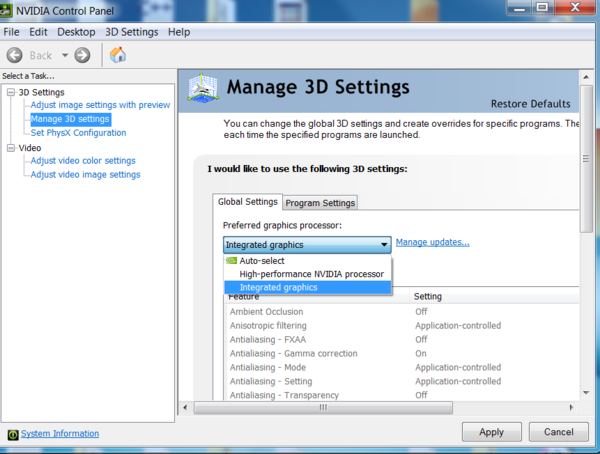Select the Antialiasing - Transparency row
This screenshot has width=600, height=454.
(x=402, y=395)
